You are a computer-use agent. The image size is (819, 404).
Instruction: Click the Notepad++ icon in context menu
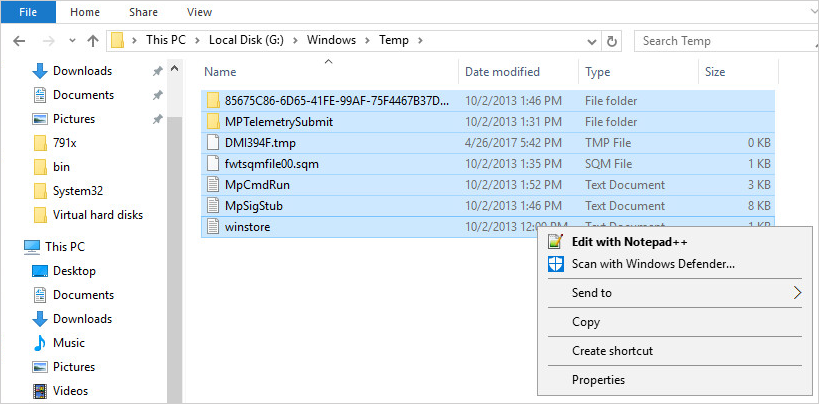(555, 241)
